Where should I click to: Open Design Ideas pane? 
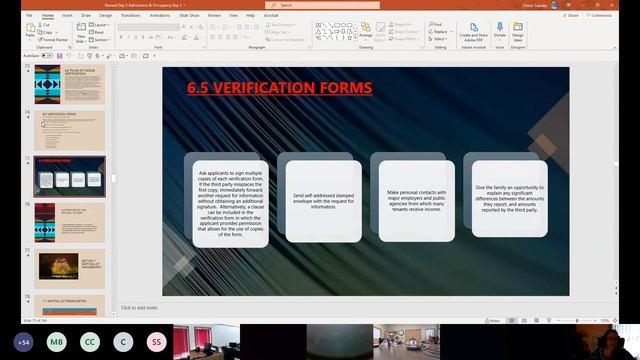click(x=518, y=32)
